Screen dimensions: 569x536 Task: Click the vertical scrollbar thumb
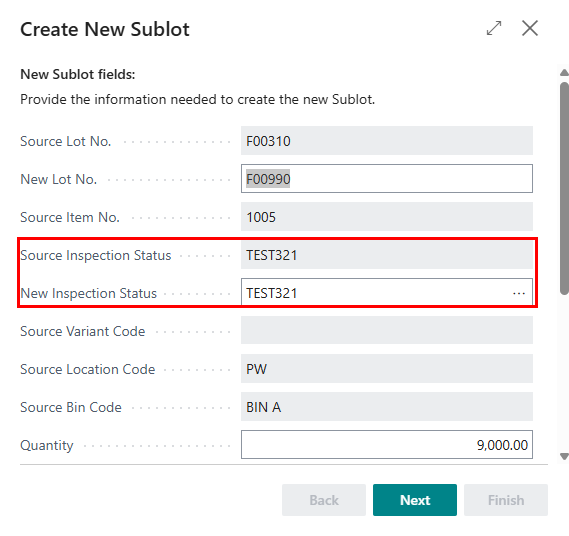tap(564, 188)
